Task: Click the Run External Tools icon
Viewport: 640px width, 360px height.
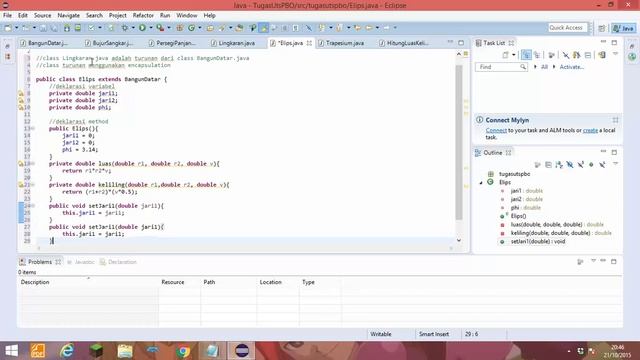Action: (x=160, y=28)
